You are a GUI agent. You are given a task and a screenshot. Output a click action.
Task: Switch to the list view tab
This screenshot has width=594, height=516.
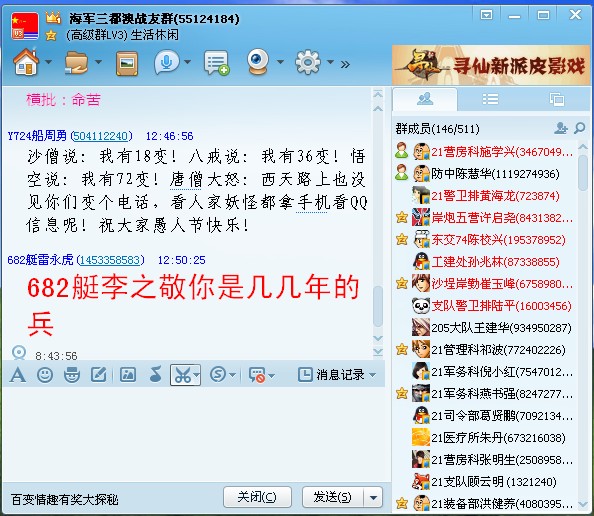[490, 99]
